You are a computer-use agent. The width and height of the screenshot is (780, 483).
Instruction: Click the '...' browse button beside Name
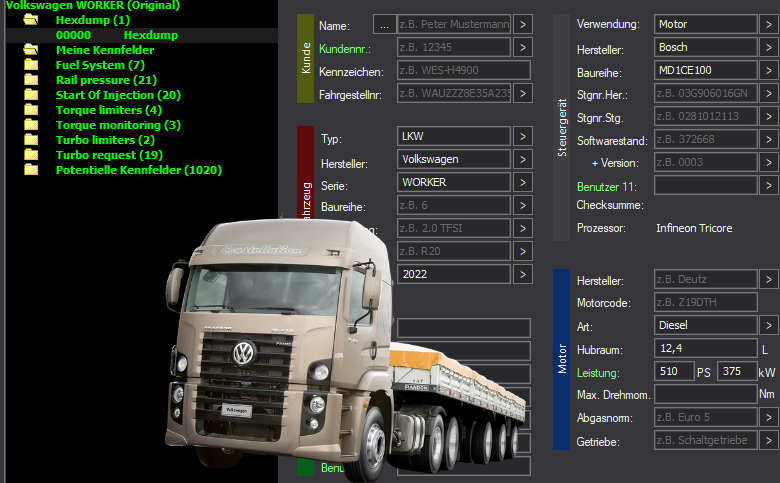385,24
